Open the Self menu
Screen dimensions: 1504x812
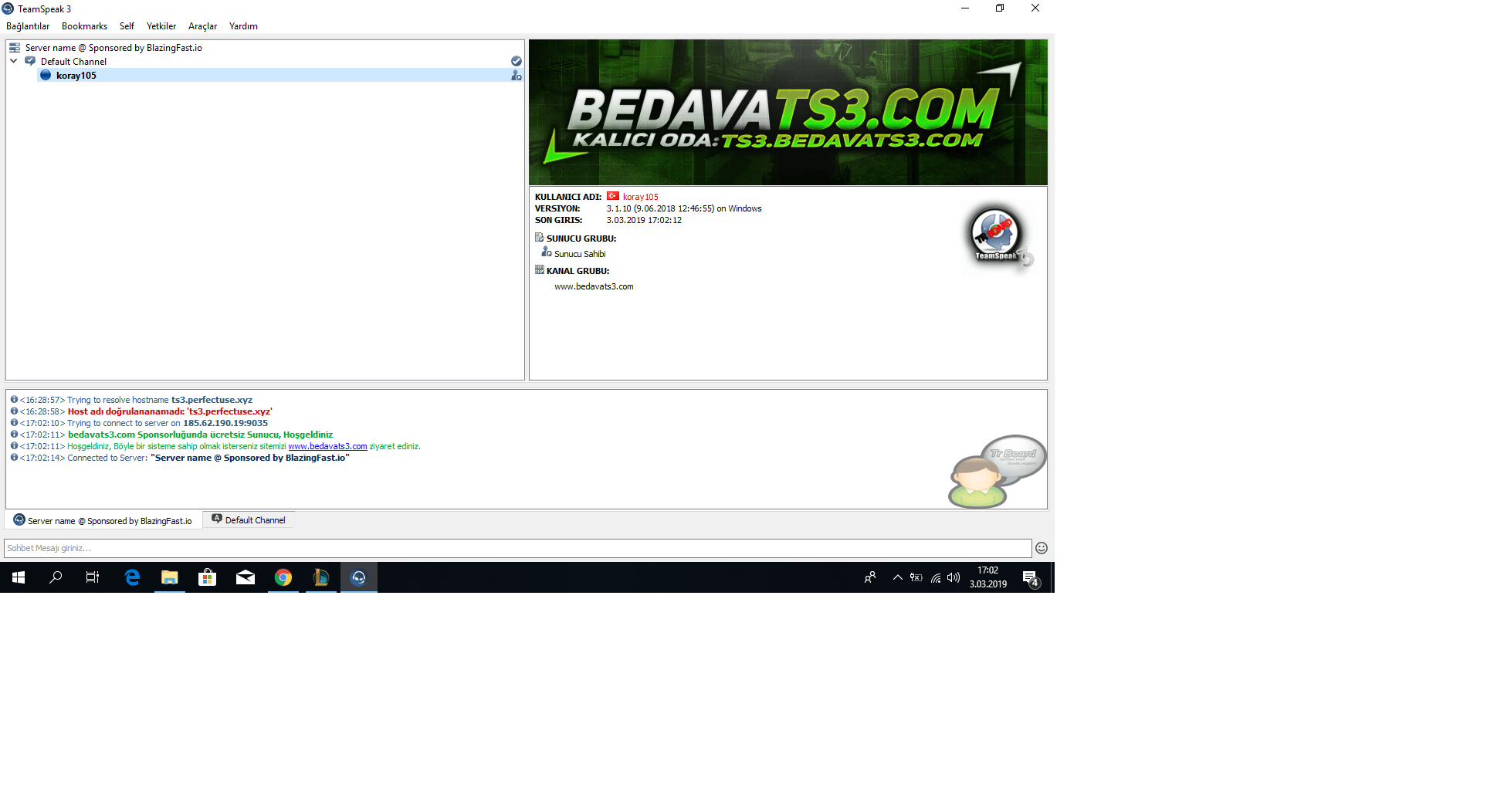[127, 26]
